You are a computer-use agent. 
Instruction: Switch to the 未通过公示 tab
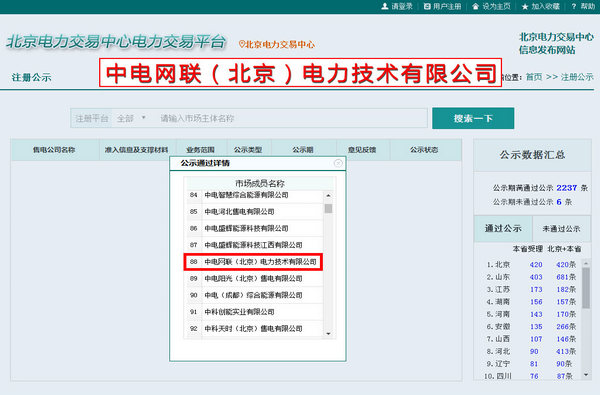[x=561, y=229]
